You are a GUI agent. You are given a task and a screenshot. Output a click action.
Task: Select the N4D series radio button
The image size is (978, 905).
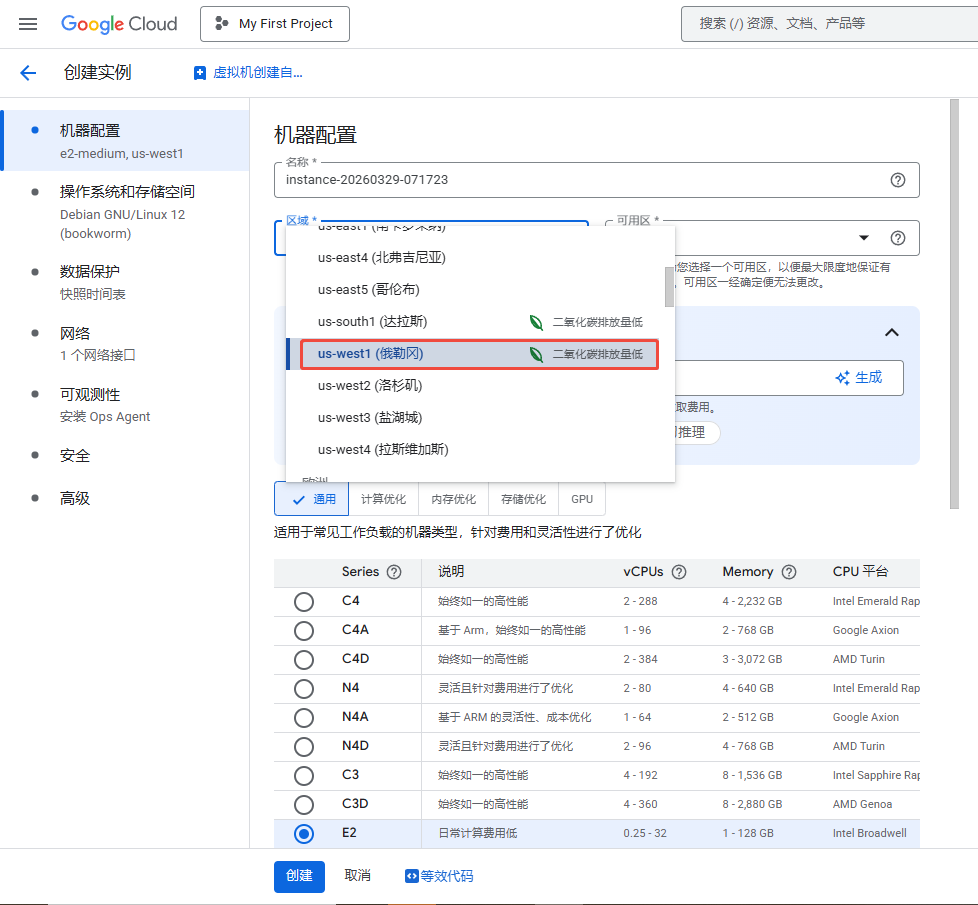(x=304, y=747)
